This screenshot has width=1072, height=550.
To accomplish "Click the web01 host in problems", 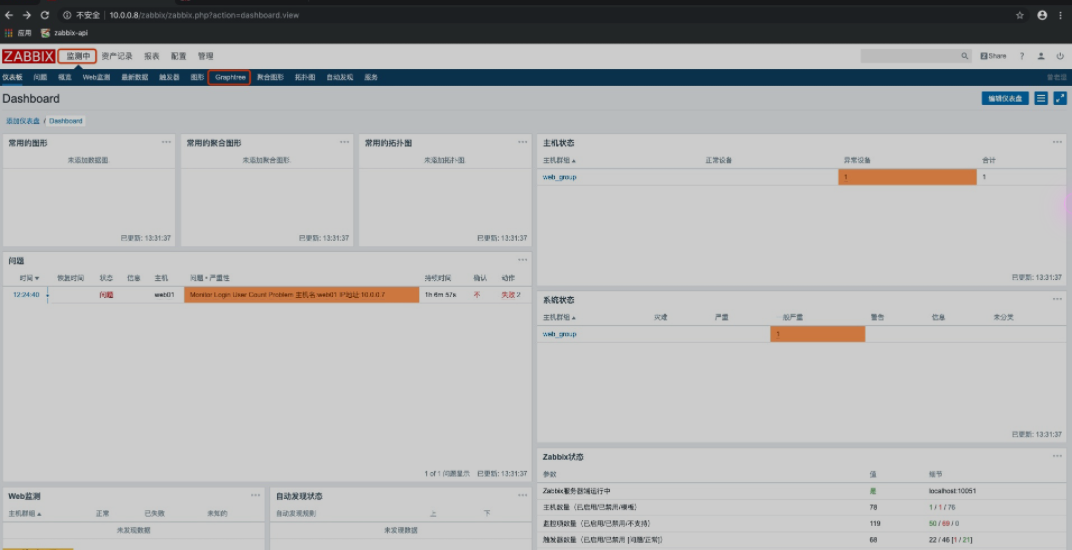I will click(164, 295).
